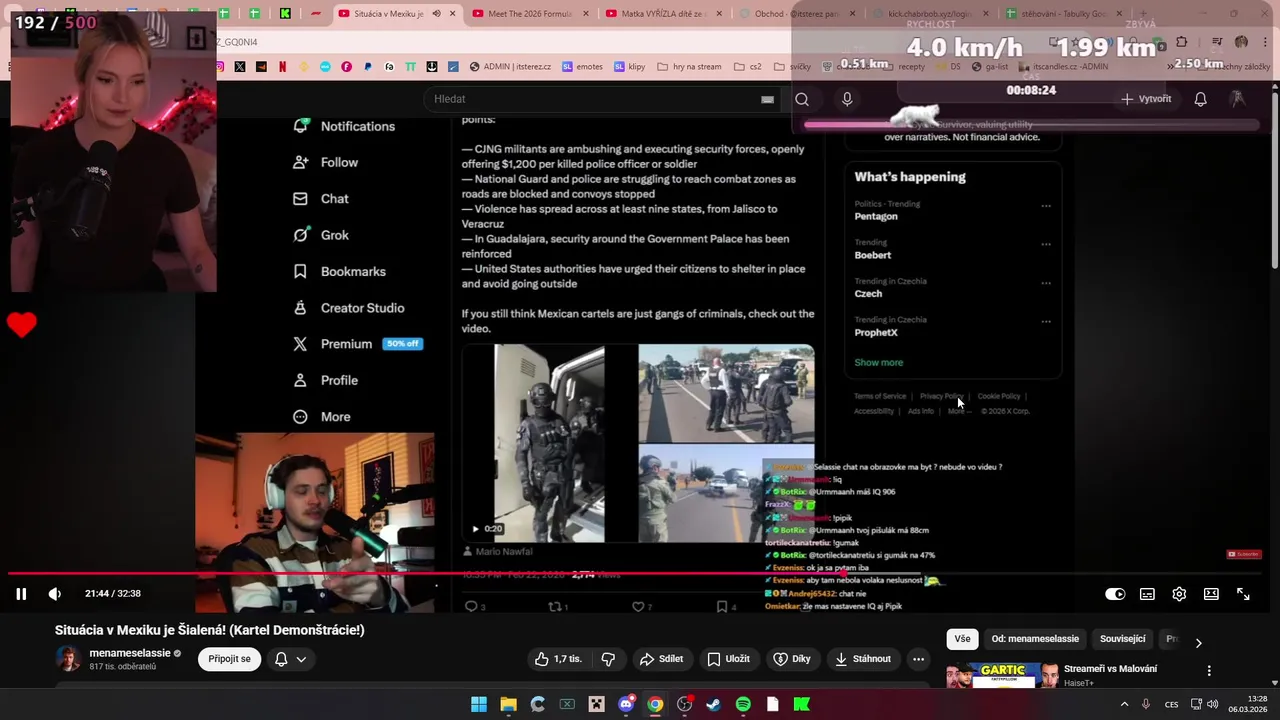The width and height of the screenshot is (1280, 720).
Task: Close the 'Situácia v Mexiku' tab
Action: click(x=453, y=13)
